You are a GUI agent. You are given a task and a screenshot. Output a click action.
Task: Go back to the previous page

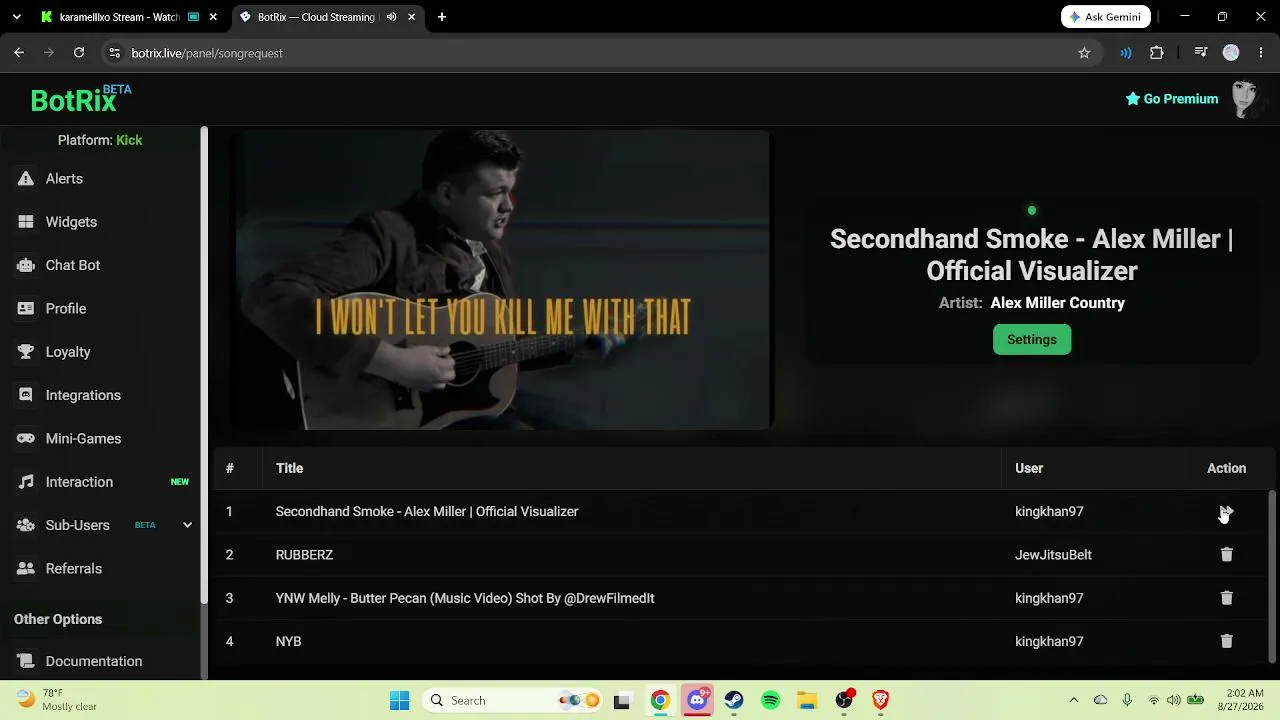(x=19, y=53)
